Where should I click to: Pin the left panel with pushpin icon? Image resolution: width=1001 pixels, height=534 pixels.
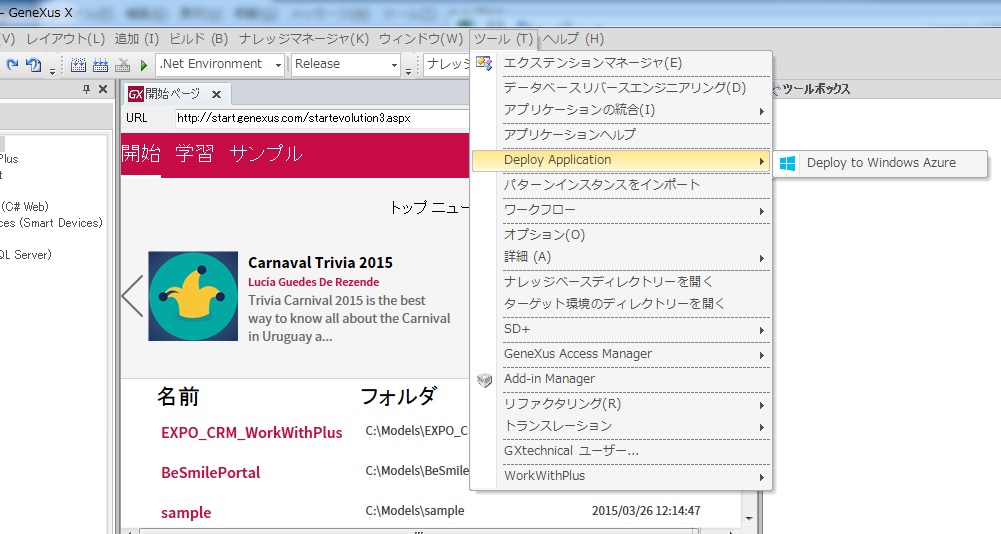tap(86, 89)
